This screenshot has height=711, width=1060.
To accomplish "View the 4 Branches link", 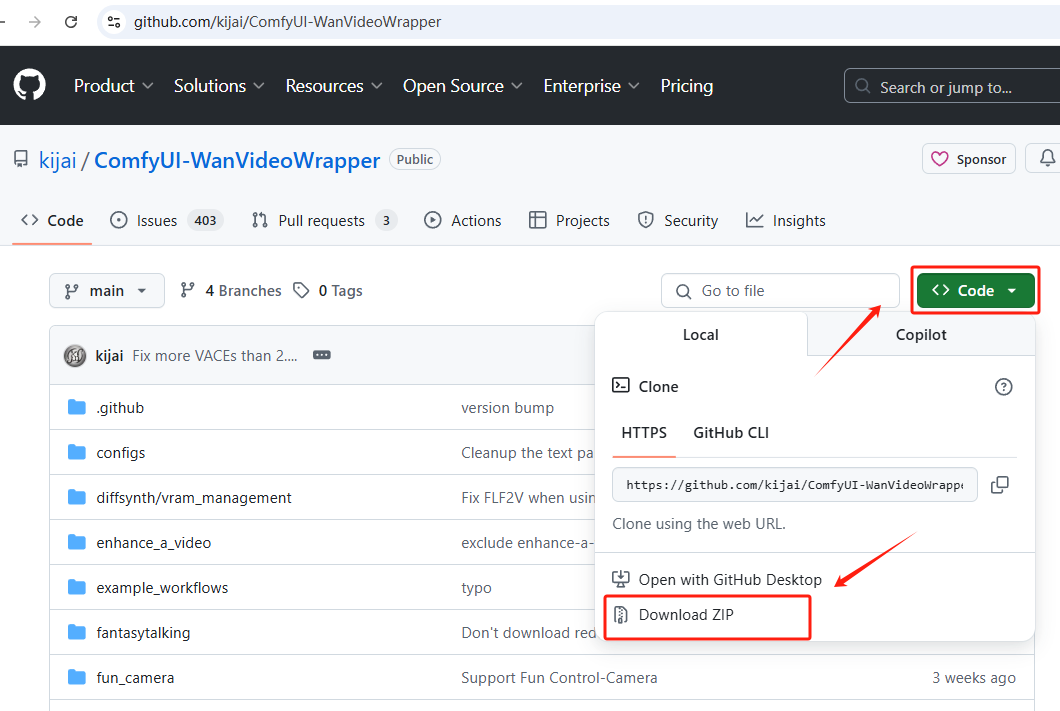I will [231, 291].
